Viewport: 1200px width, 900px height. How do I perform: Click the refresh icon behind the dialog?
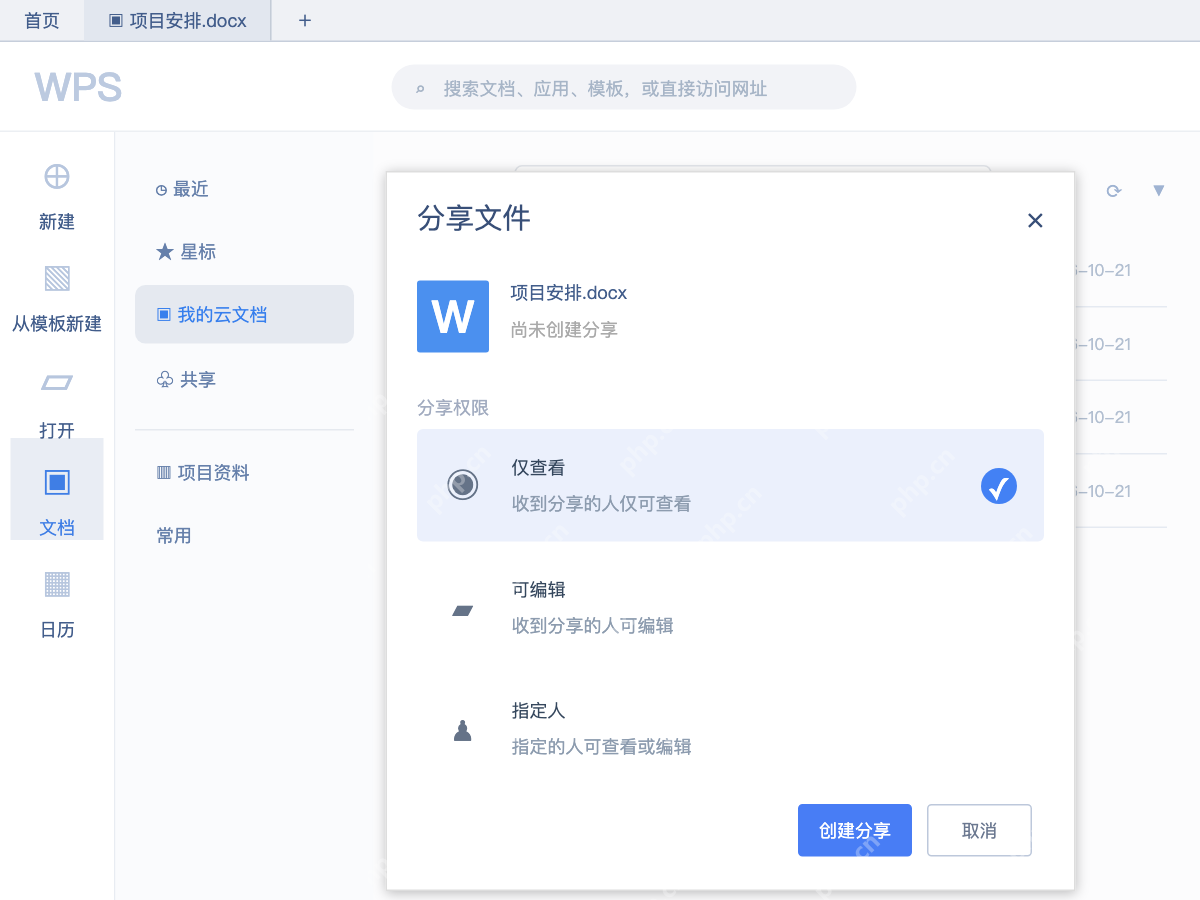pos(1113,190)
